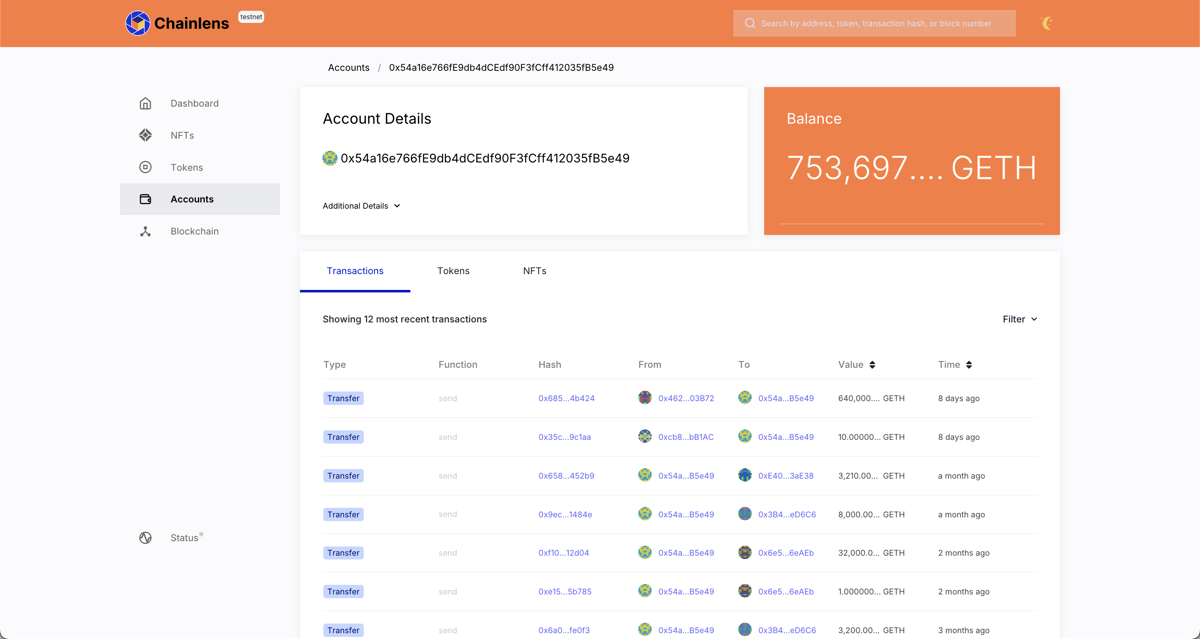The width and height of the screenshot is (1200, 639).
Task: Click the Status icon near bottom sidebar
Action: [x=145, y=537]
